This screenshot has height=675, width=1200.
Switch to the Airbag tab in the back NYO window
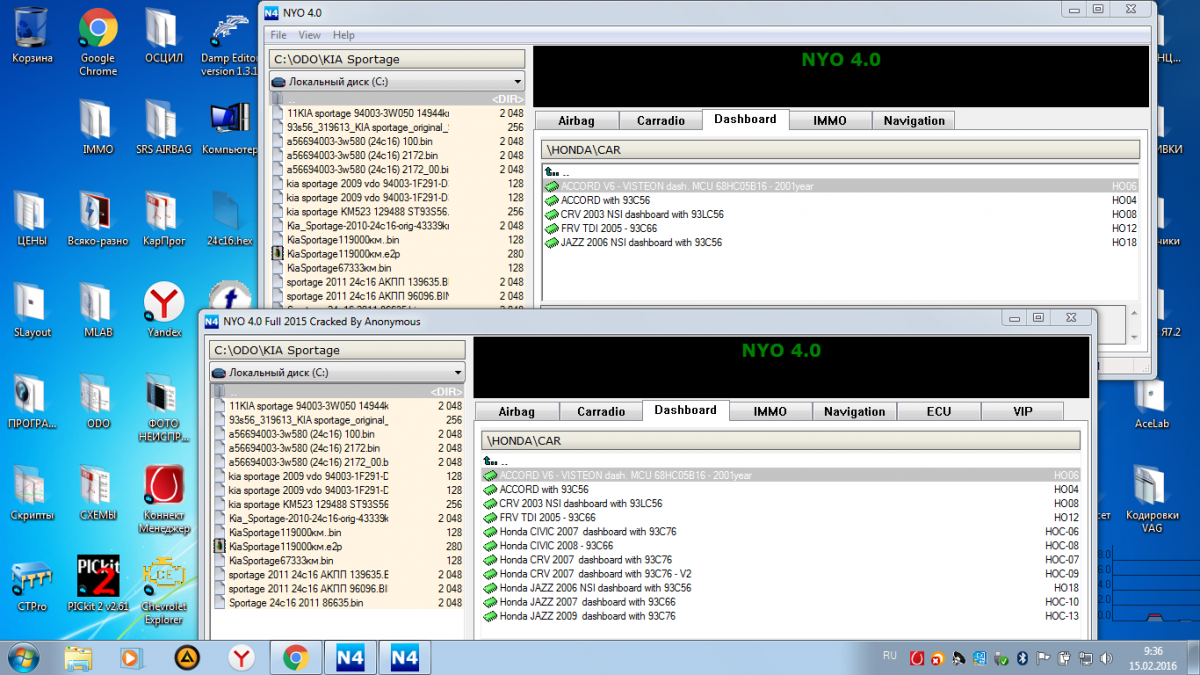(x=576, y=120)
